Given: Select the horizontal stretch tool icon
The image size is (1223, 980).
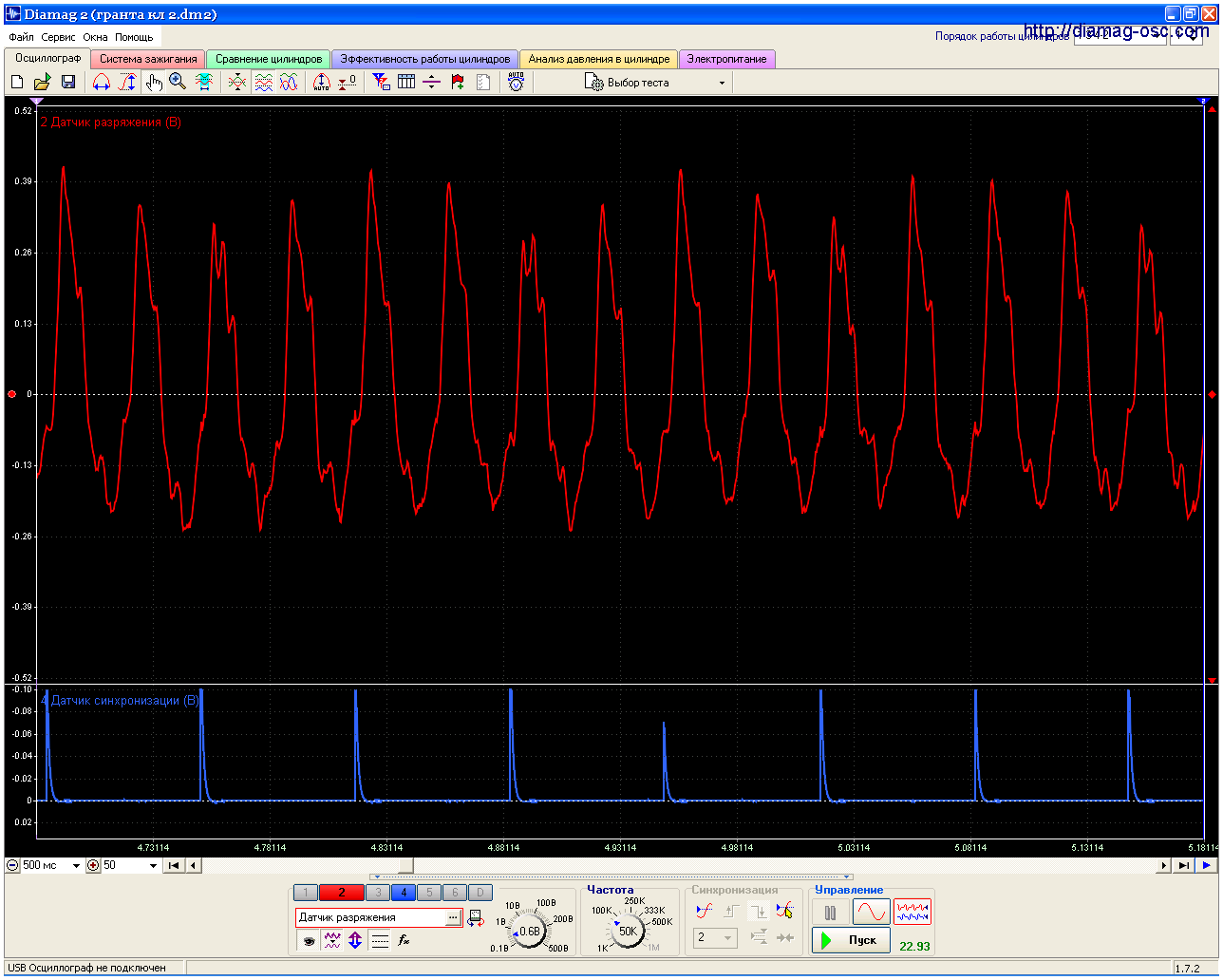Looking at the screenshot, I should tap(102, 83).
